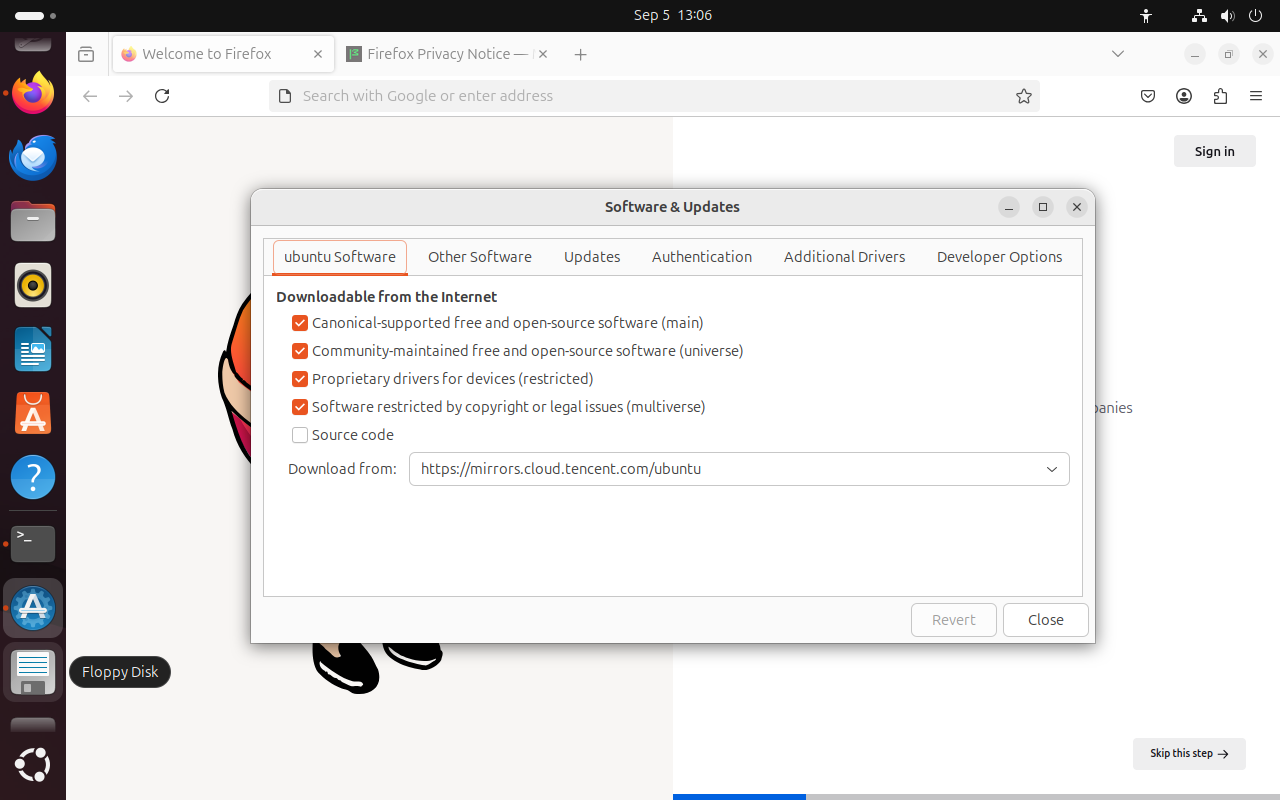Image resolution: width=1280 pixels, height=800 pixels.
Task: Switch to the Additional Drivers tab
Action: 845,257
